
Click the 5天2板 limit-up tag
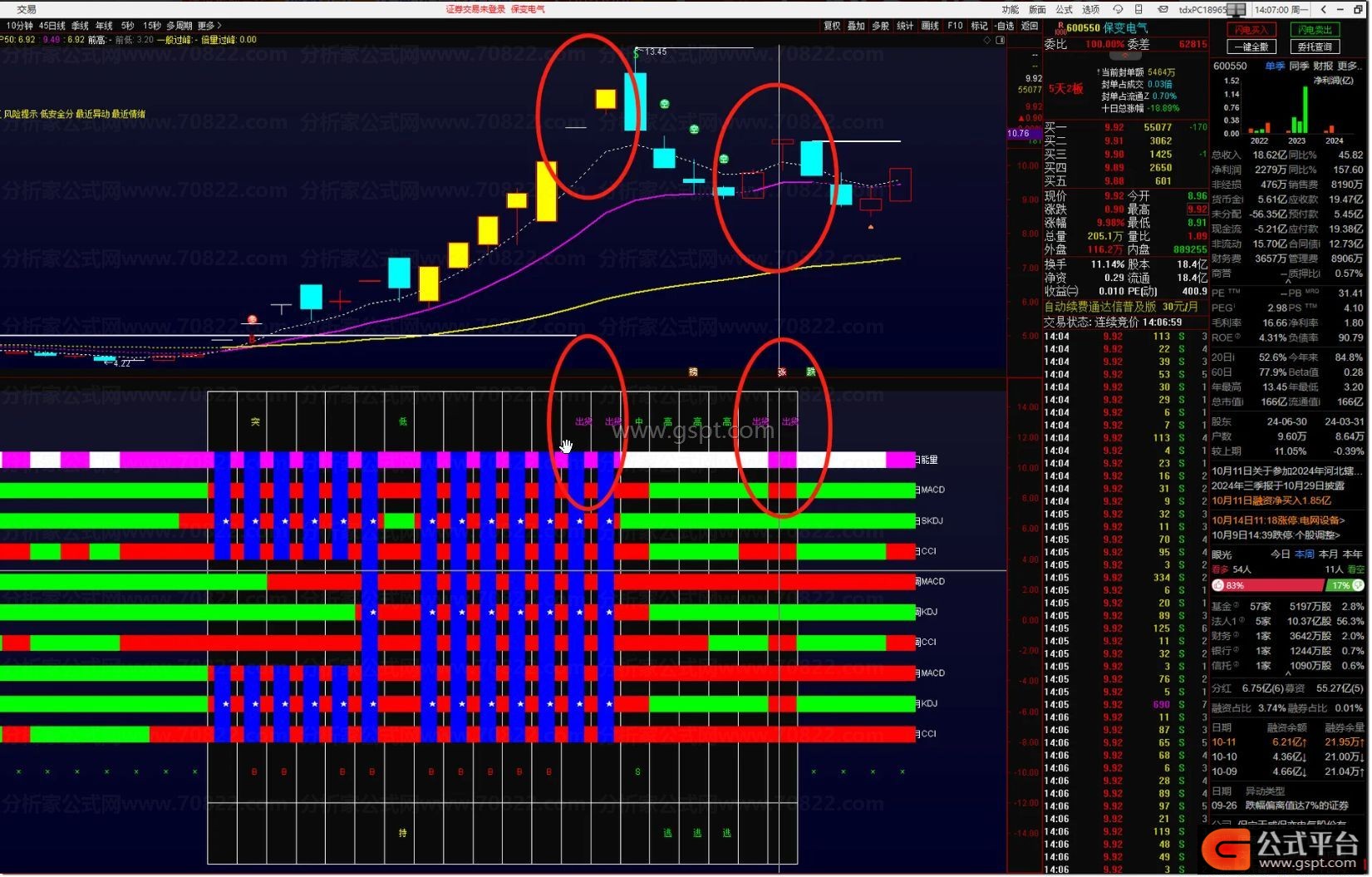pyautogui.click(x=1066, y=89)
